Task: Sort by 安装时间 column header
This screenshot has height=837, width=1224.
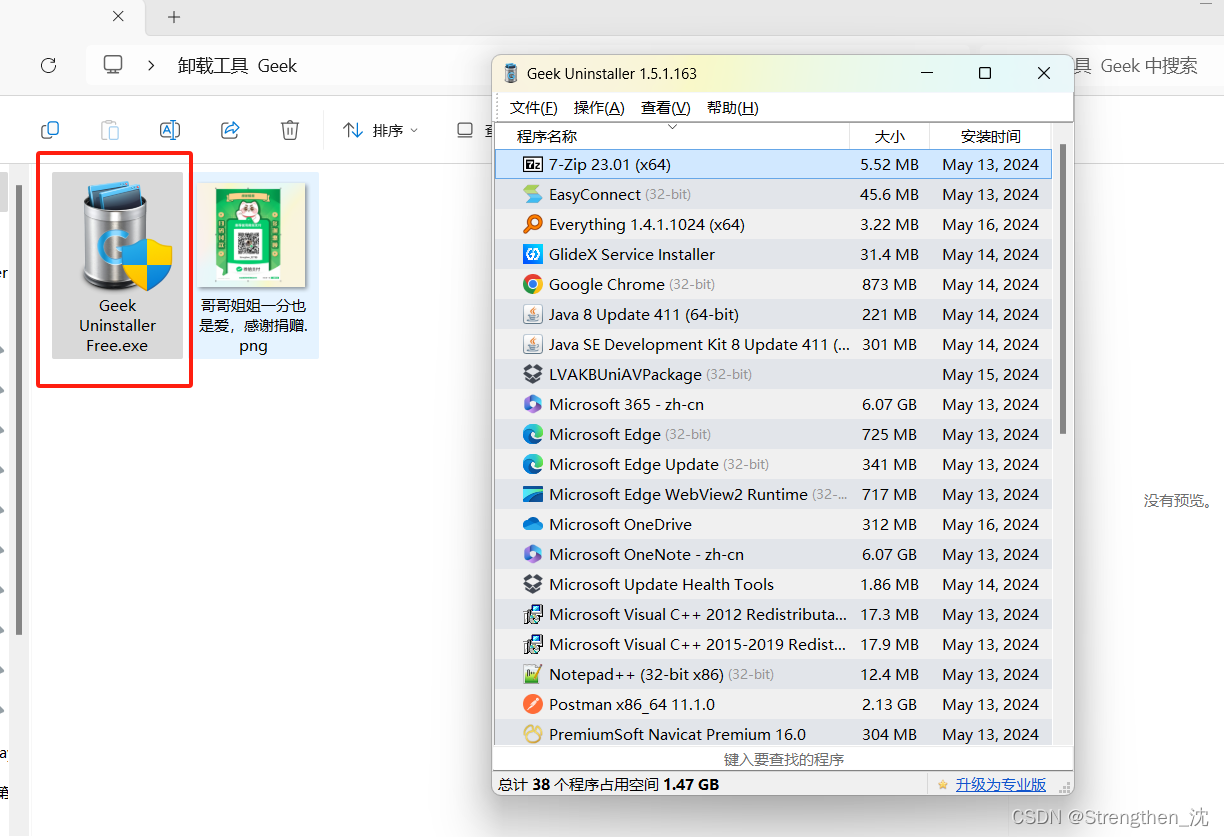Action: pyautogui.click(x=990, y=136)
